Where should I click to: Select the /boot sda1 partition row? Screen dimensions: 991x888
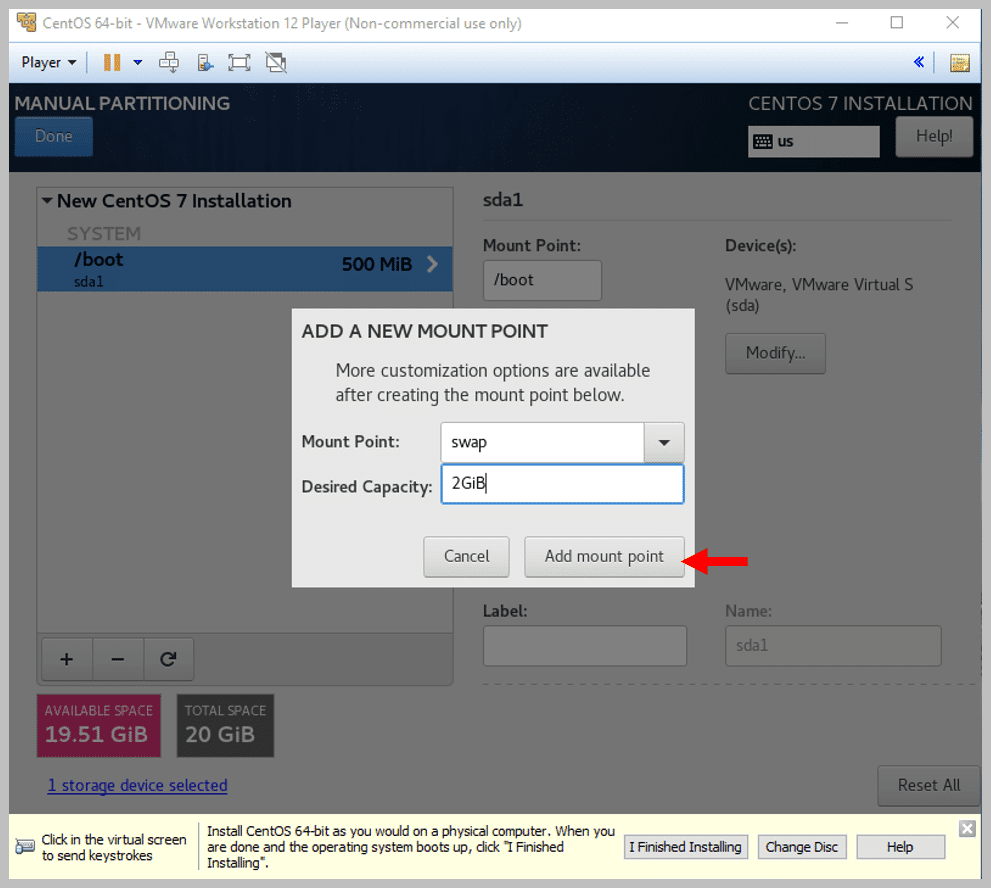(245, 269)
